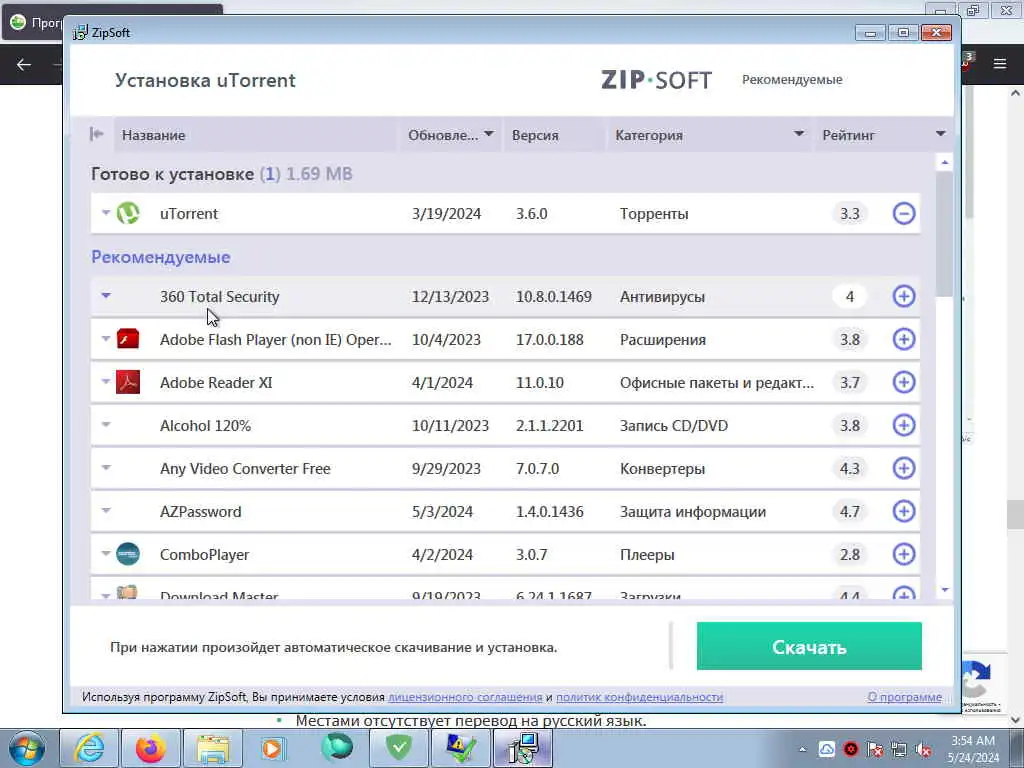Expand 360 Total Security row details

coord(106,295)
